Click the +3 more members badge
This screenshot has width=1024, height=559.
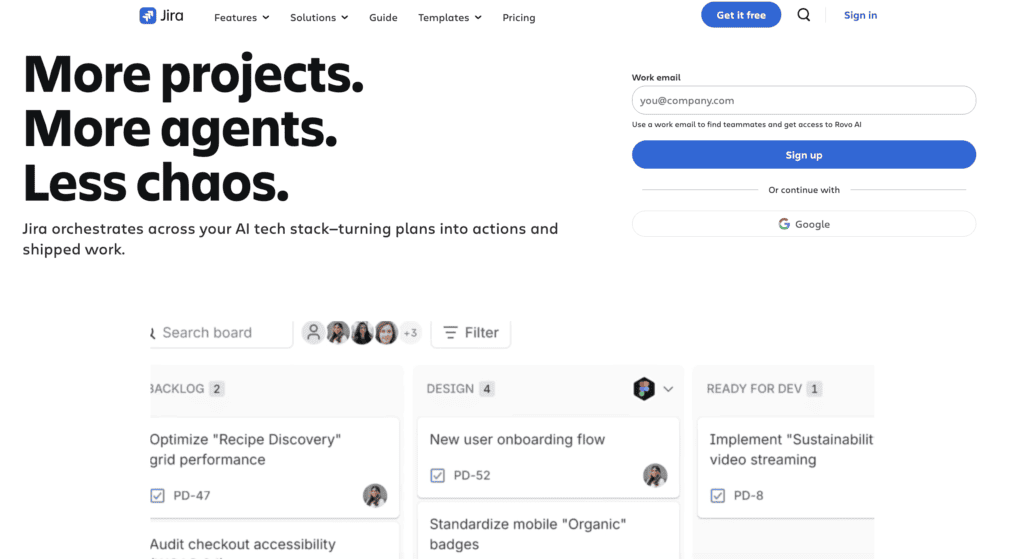point(410,333)
